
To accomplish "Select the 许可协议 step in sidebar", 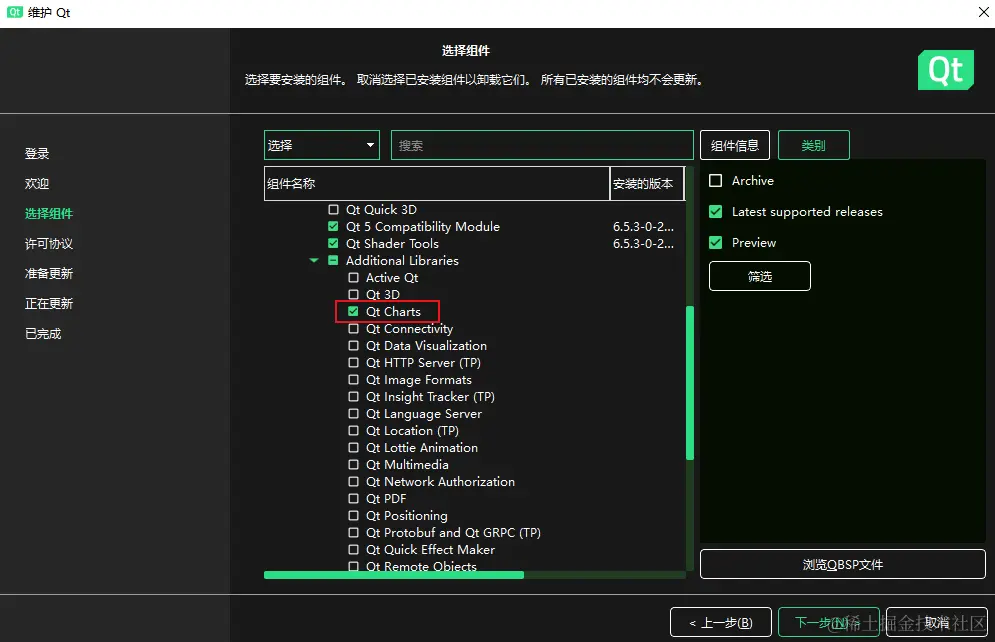I will pyautogui.click(x=49, y=244).
